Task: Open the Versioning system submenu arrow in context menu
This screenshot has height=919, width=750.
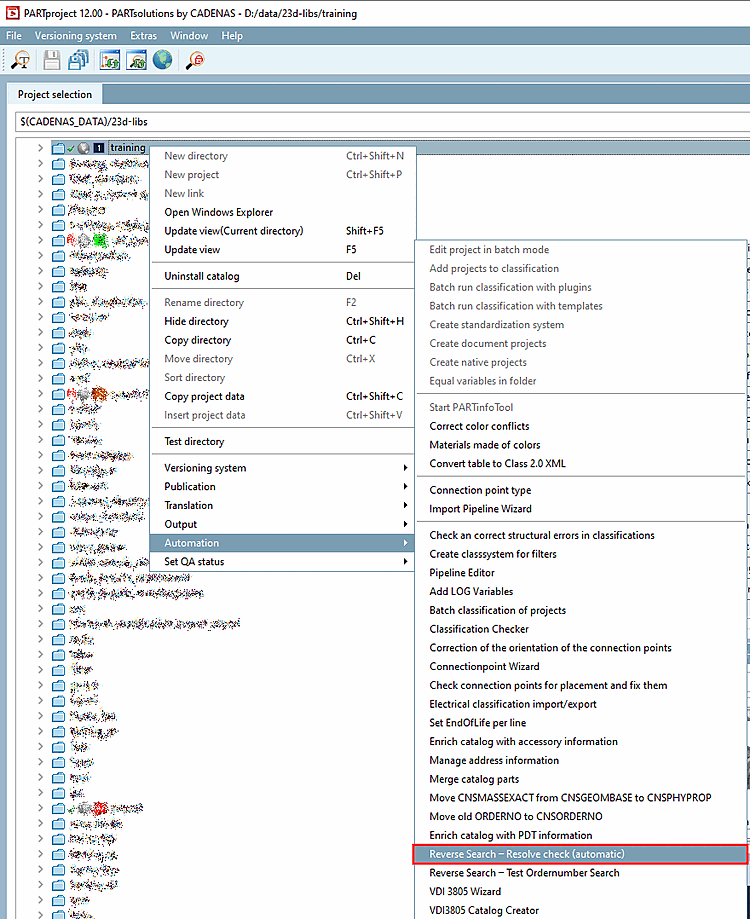Action: [405, 468]
